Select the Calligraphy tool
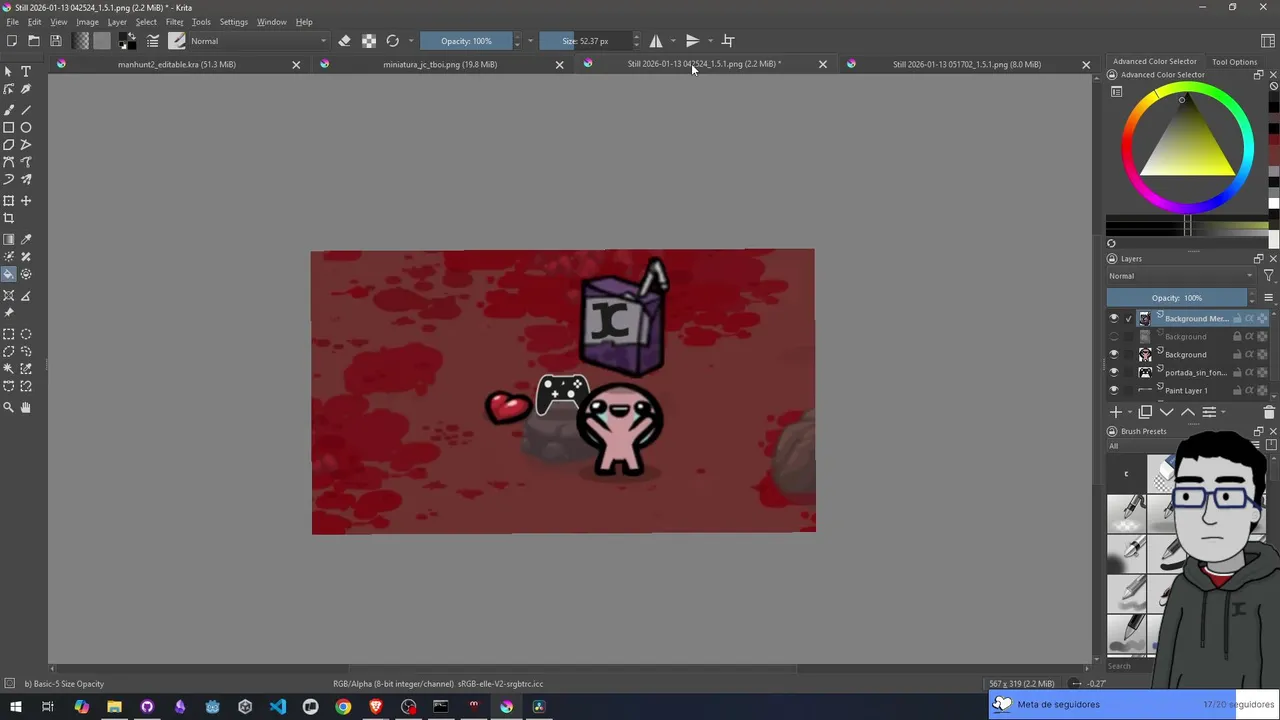This screenshot has width=1280, height=720. [x=26, y=90]
